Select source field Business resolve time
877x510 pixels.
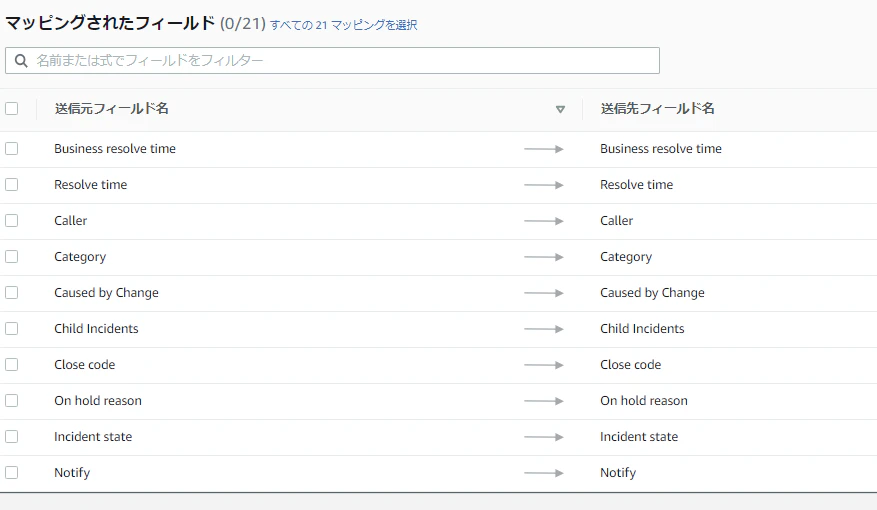pyautogui.click(x=115, y=149)
